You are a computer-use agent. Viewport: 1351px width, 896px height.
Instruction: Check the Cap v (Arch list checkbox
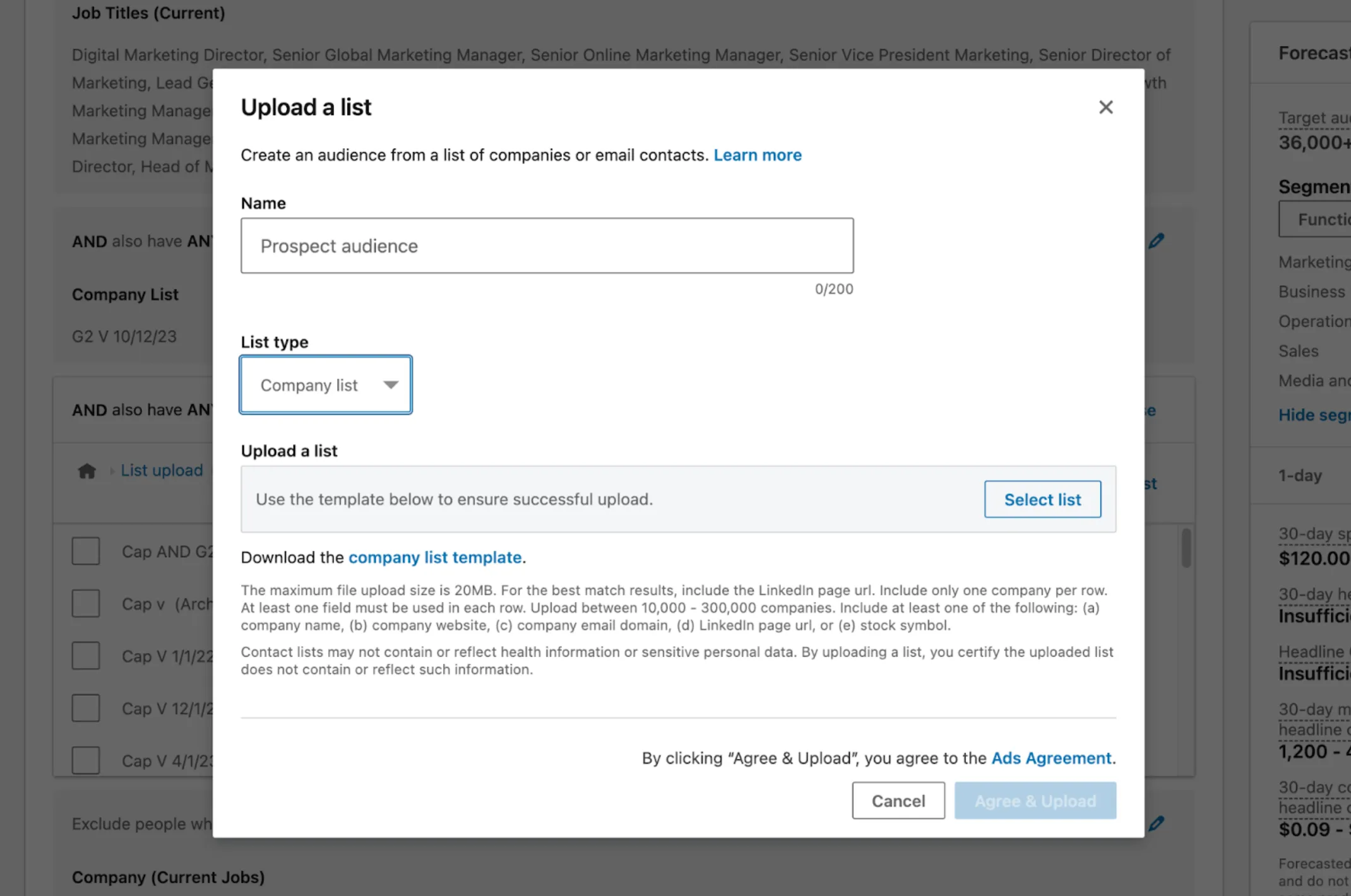click(x=86, y=604)
